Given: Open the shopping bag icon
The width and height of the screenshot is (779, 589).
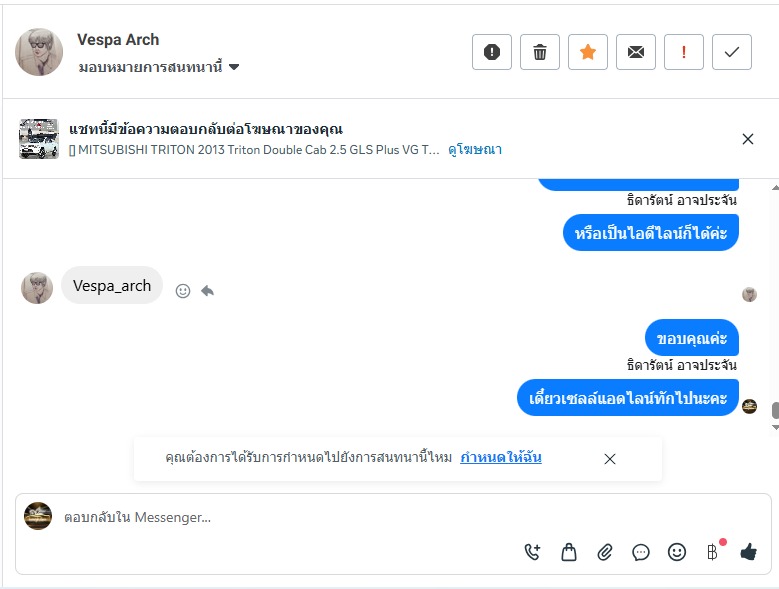Looking at the screenshot, I should (x=569, y=551).
